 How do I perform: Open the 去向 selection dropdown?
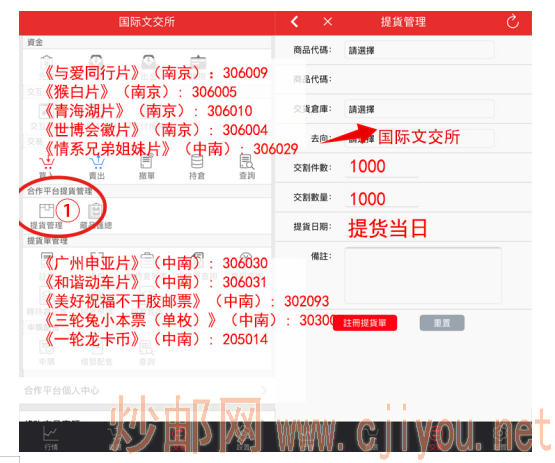tap(419, 138)
